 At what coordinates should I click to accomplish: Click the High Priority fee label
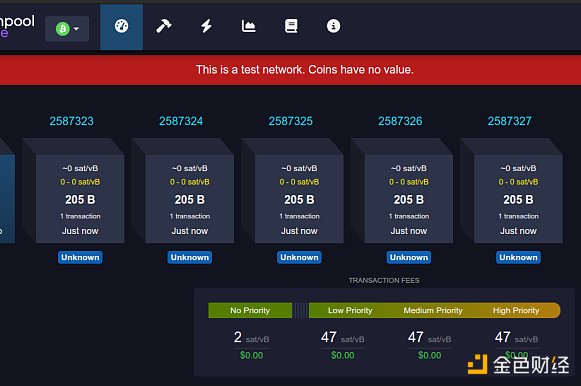point(516,310)
